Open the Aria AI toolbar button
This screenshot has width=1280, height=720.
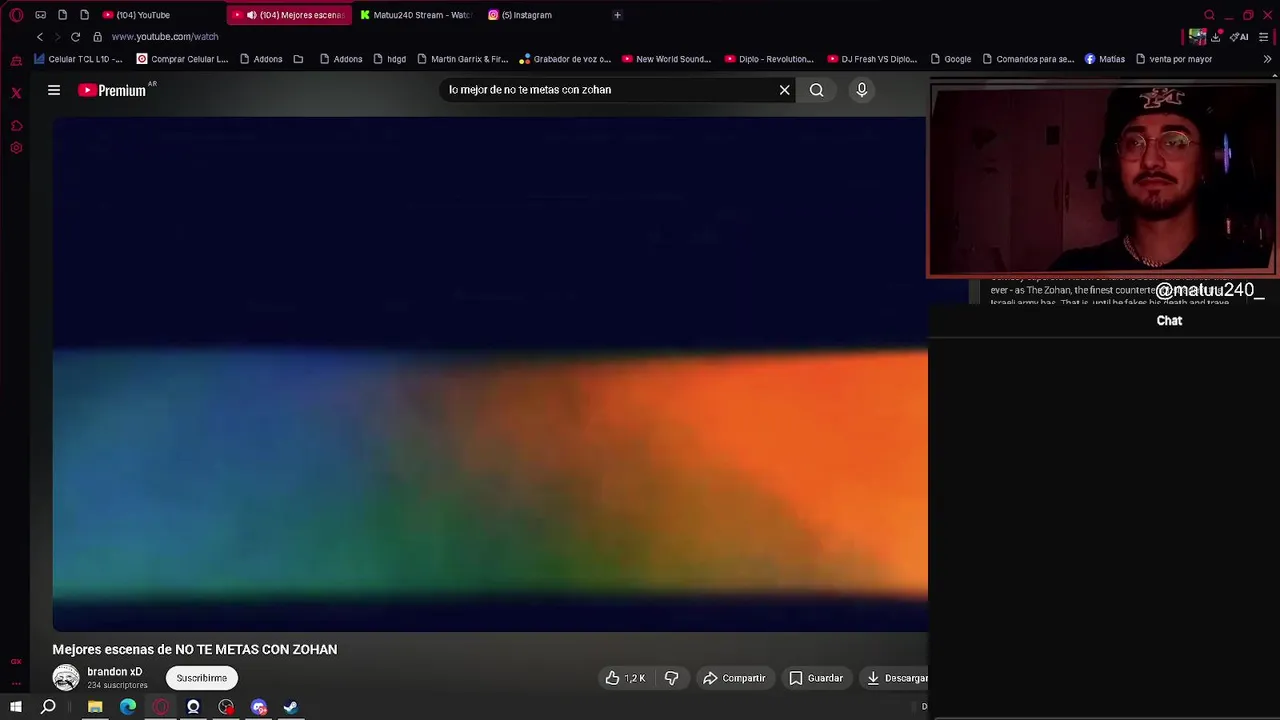tap(1239, 37)
